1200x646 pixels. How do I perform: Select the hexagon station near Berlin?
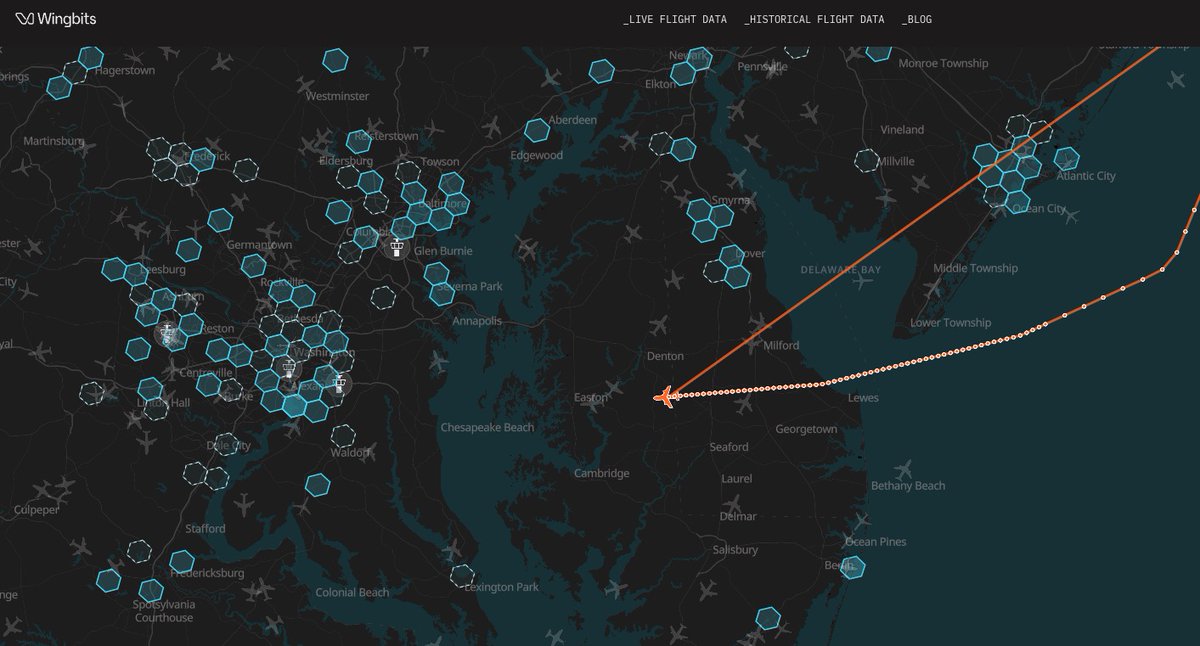click(x=851, y=567)
